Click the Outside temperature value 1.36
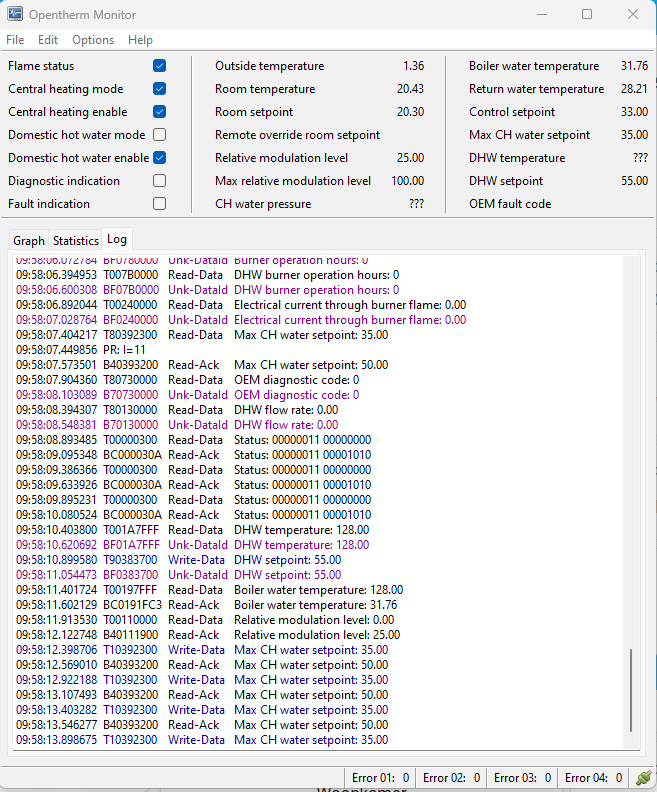The height and width of the screenshot is (792, 657). [414, 66]
